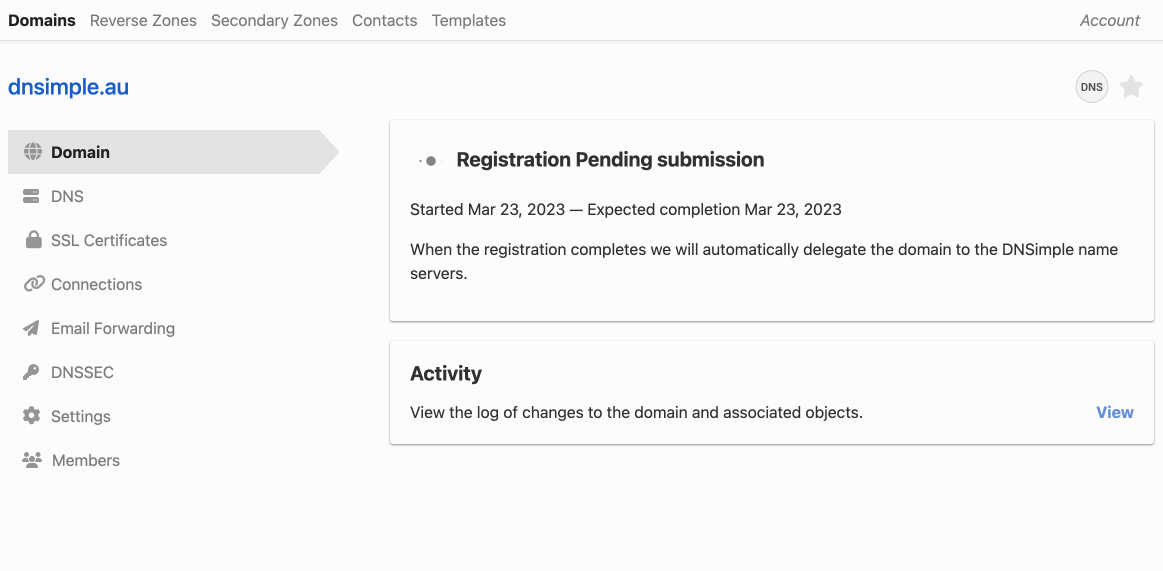View the Activity log
1163x571 pixels.
click(x=1114, y=412)
